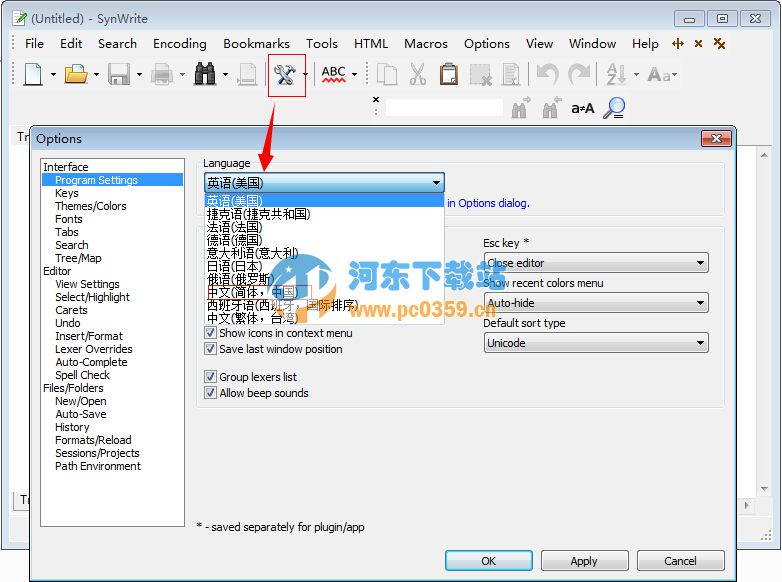The width and height of the screenshot is (782, 582).
Task: Open Options via wrench tools icon
Action: click(x=284, y=75)
